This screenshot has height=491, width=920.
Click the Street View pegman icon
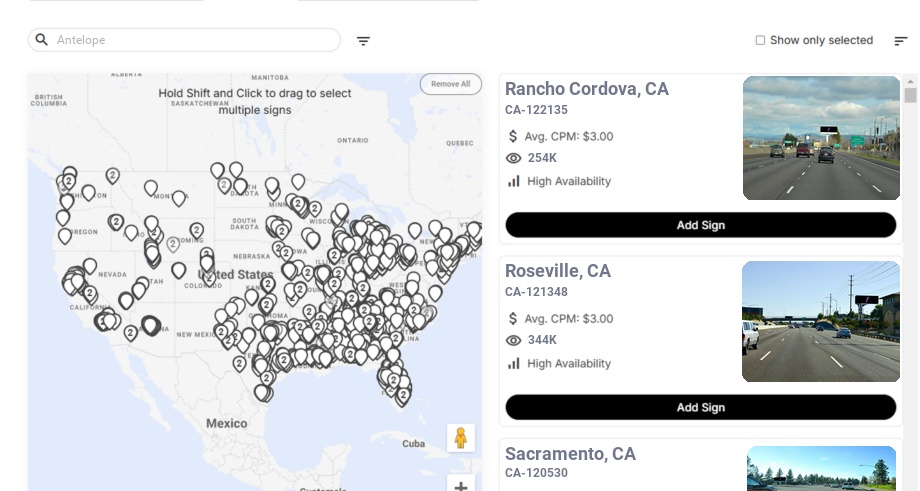click(x=460, y=438)
